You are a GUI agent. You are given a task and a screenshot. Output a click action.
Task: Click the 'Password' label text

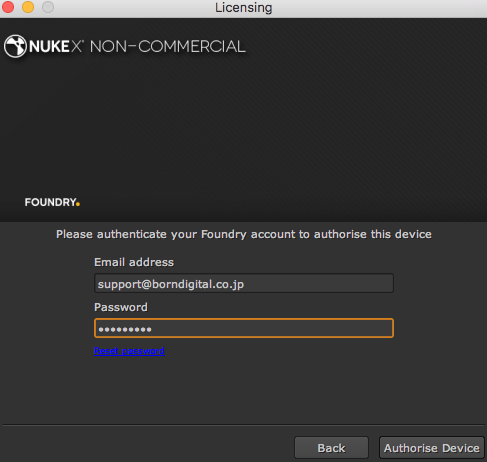[x=121, y=307]
